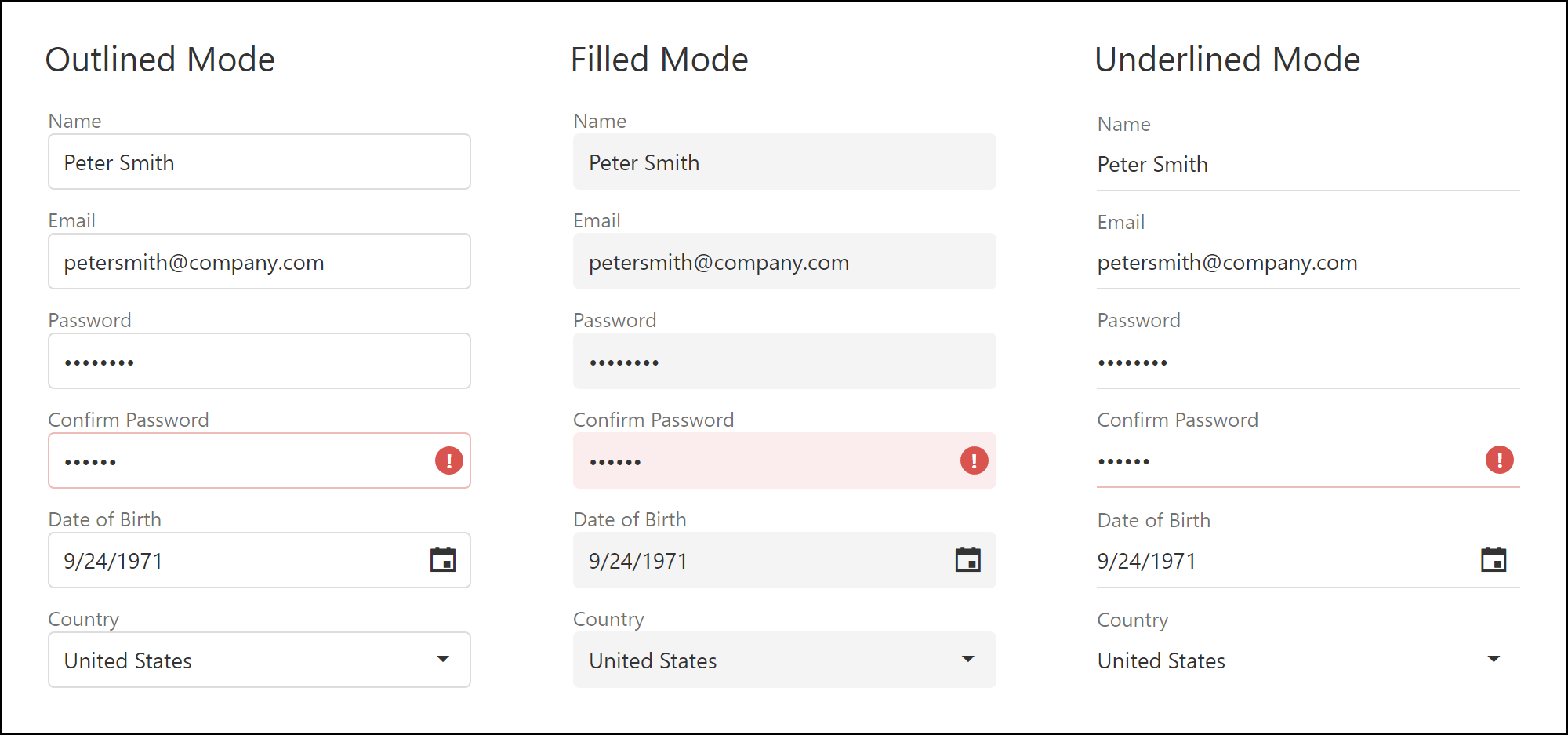Click the Outlined Date of Birth date text
This screenshot has height=735, width=1568.
click(x=114, y=561)
